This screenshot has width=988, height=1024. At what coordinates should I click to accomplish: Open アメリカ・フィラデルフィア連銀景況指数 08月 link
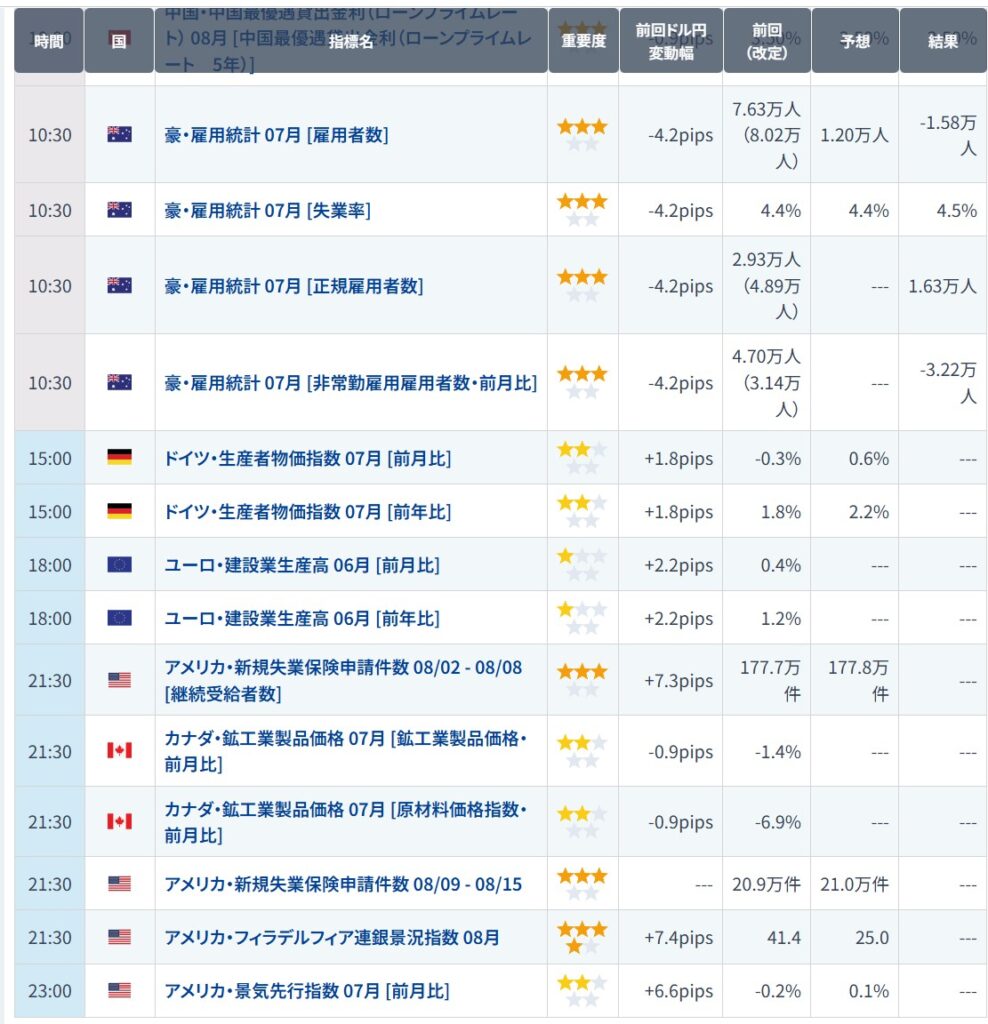(332, 938)
